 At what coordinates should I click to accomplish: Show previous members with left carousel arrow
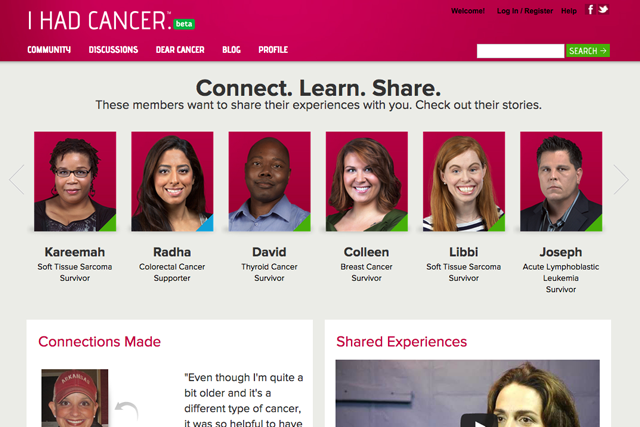coord(17,180)
